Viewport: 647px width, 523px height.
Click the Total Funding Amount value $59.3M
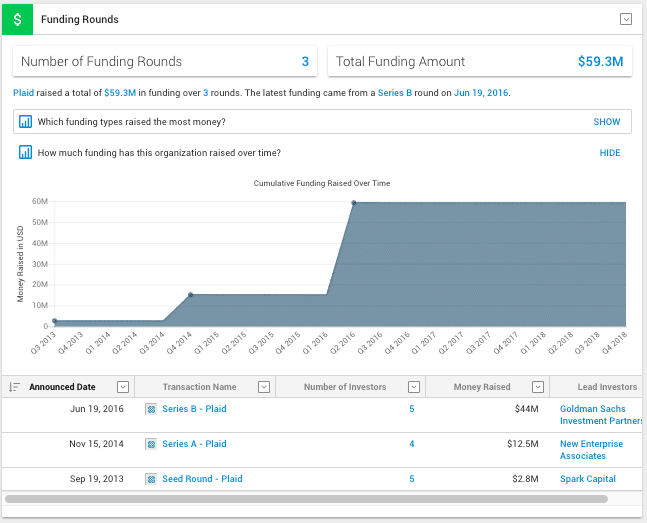click(x=600, y=62)
